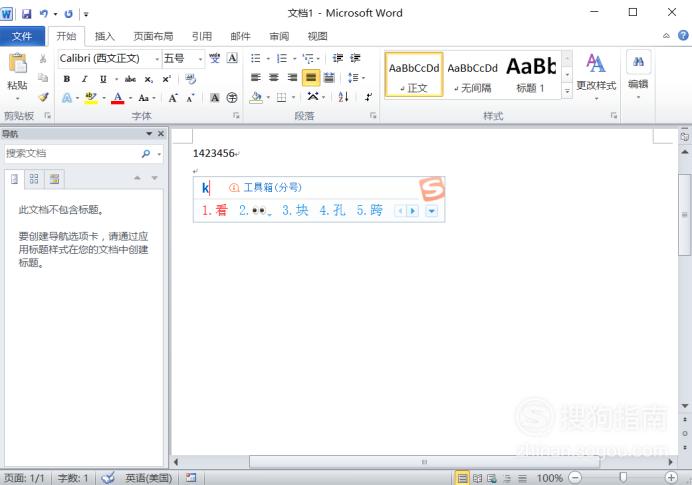
Task: Switch to the 视图 View tab
Action: pyautogui.click(x=317, y=36)
